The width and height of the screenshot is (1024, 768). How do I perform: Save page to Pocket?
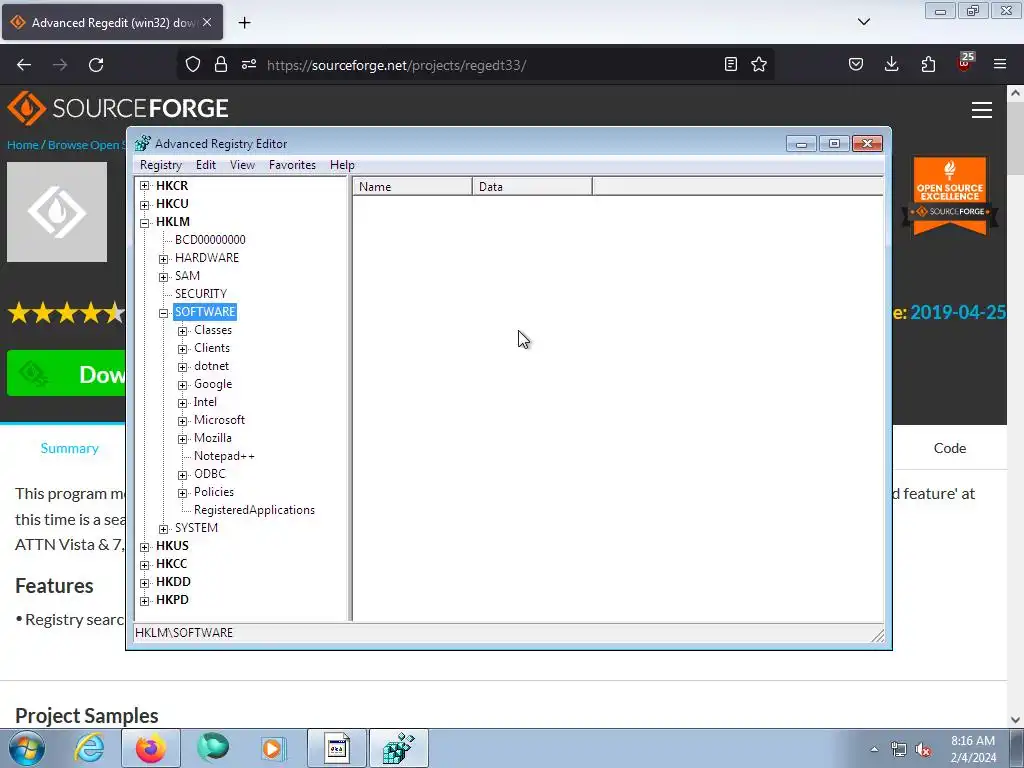coord(856,64)
